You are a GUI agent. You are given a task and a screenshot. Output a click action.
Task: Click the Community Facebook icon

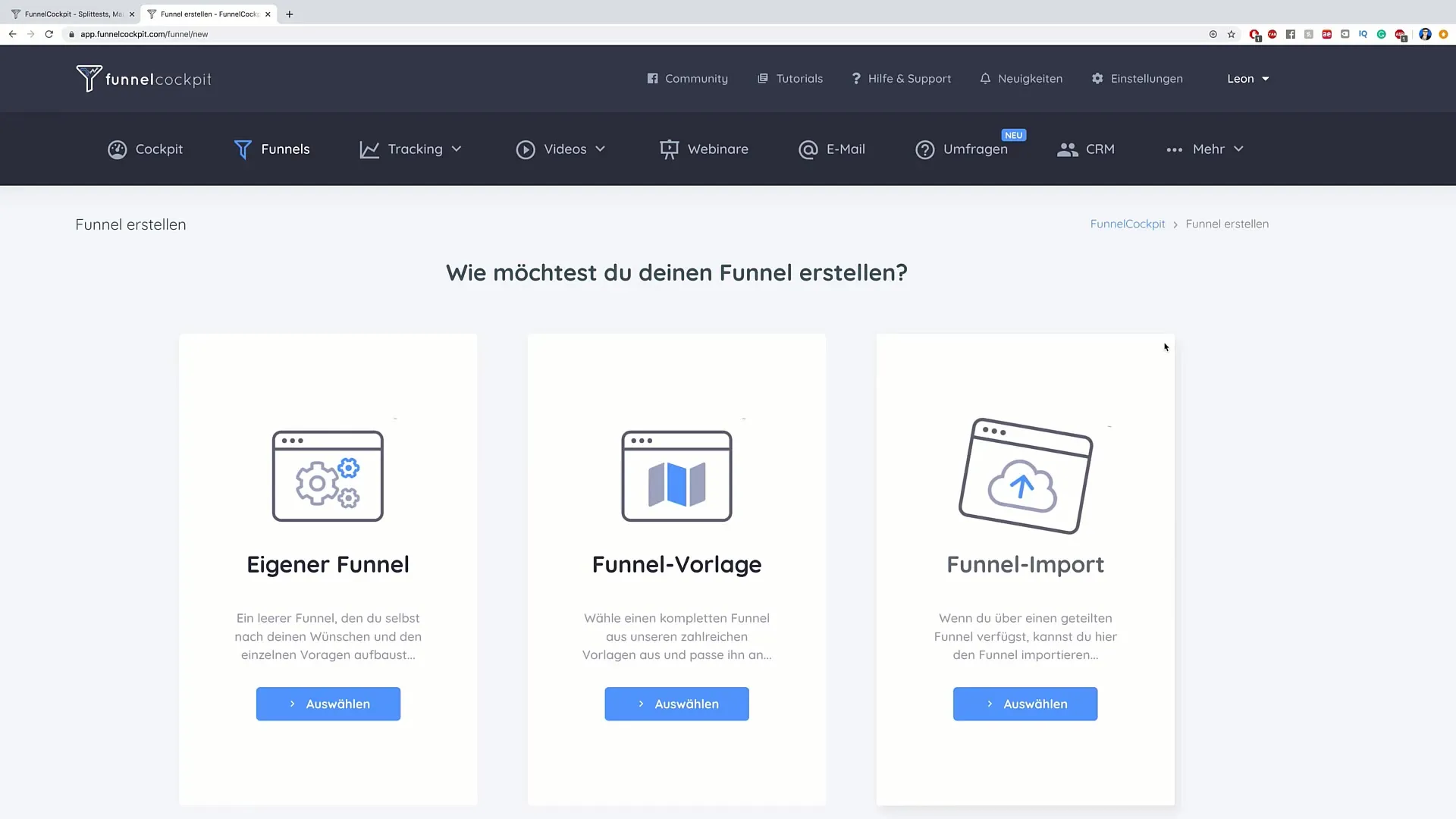pyautogui.click(x=651, y=78)
